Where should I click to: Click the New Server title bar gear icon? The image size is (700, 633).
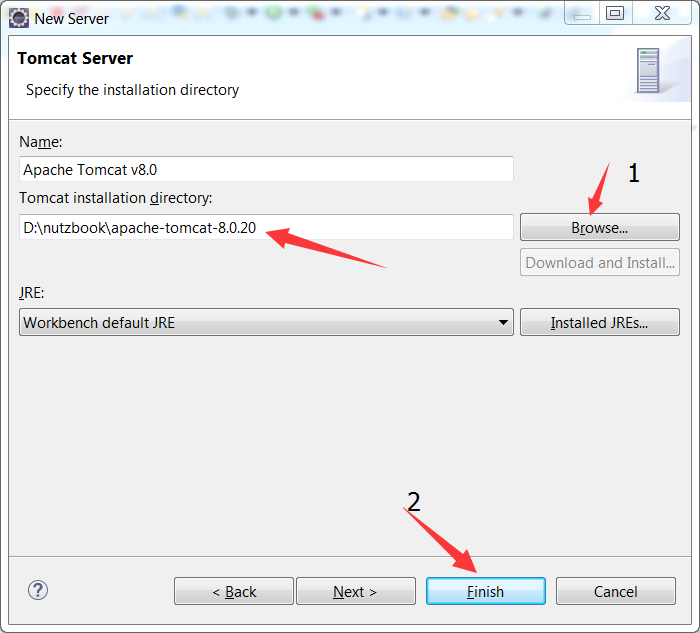click(19, 18)
